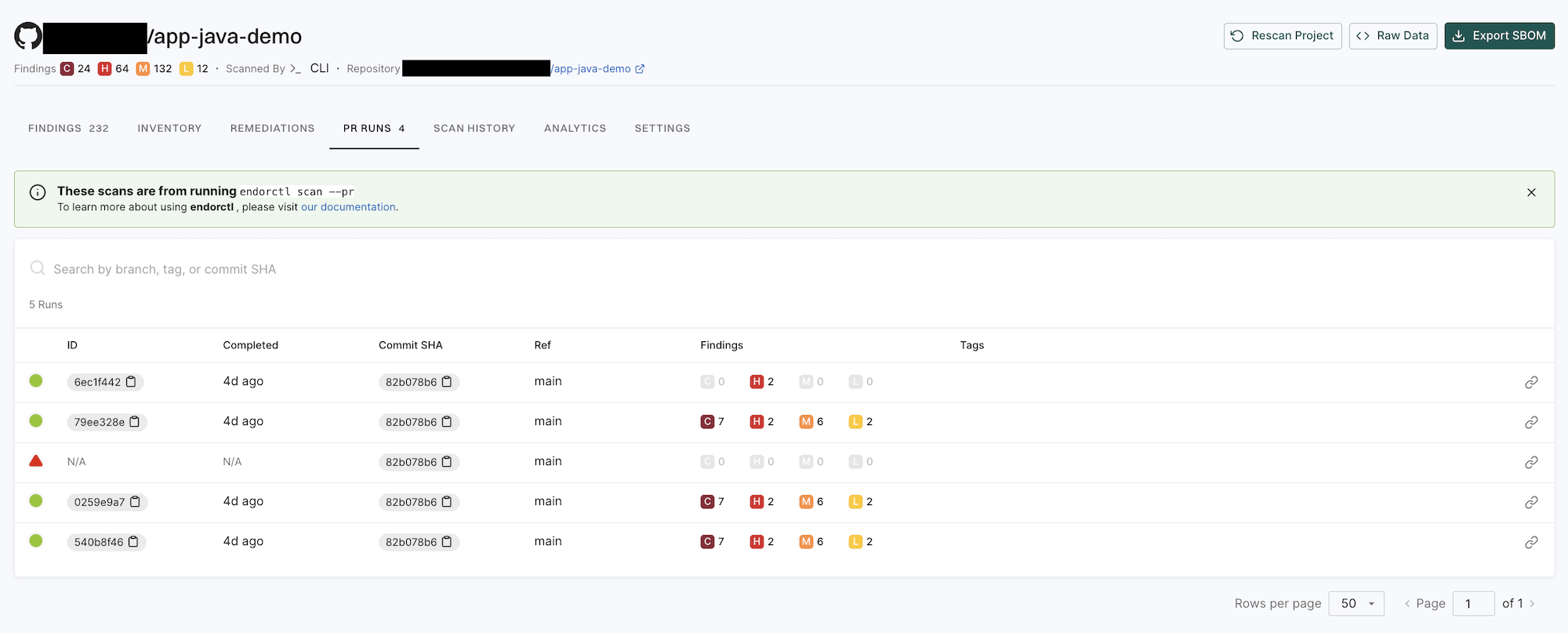Go to next page chevron
This screenshot has height=633, width=1568.
coord(1532,603)
